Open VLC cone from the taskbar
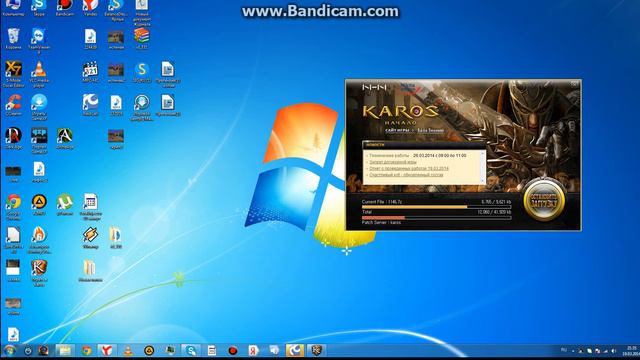 128,351
